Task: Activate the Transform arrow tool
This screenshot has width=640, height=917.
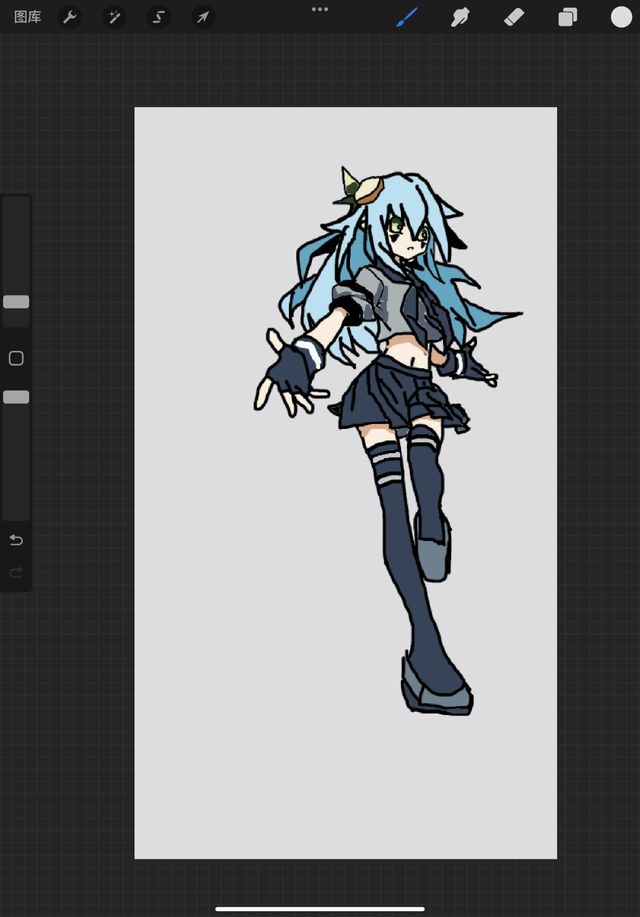Action: 202,17
